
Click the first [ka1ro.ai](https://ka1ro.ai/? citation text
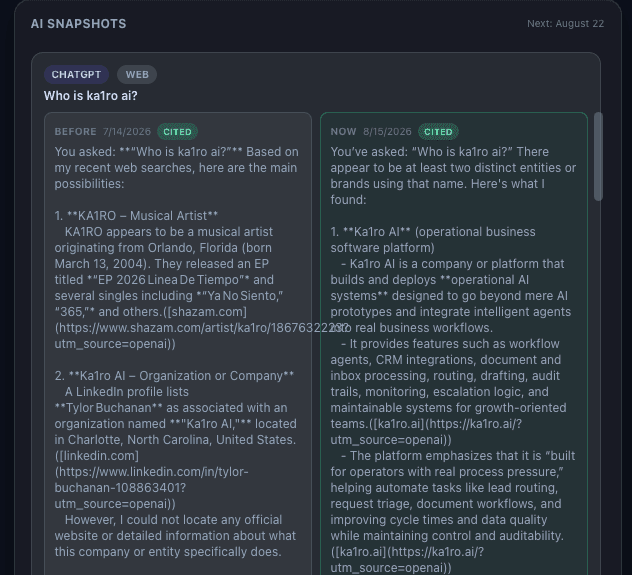tap(426, 423)
